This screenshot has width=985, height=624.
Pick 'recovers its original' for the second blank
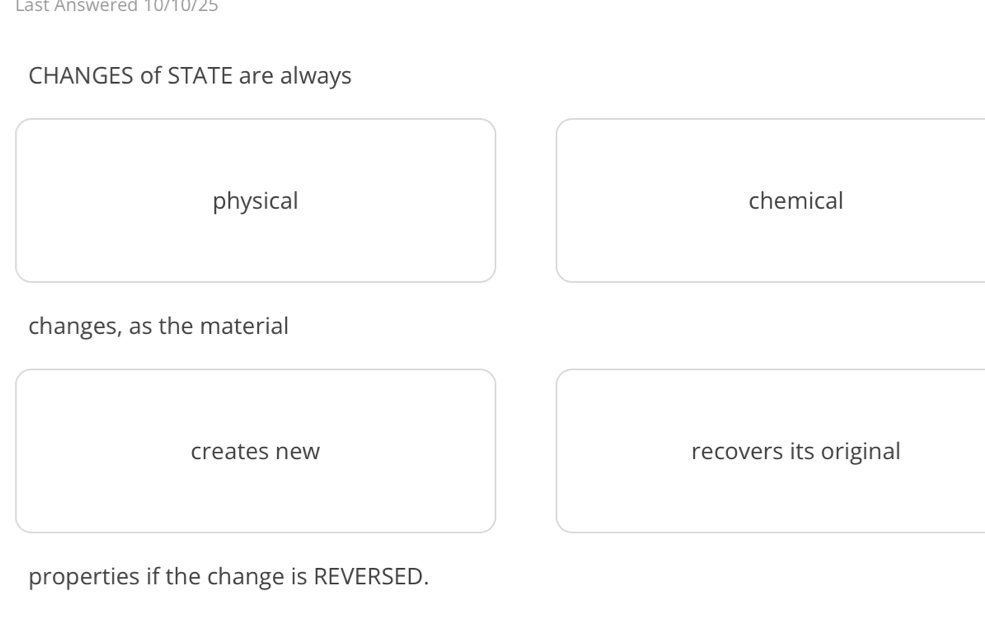(770, 451)
